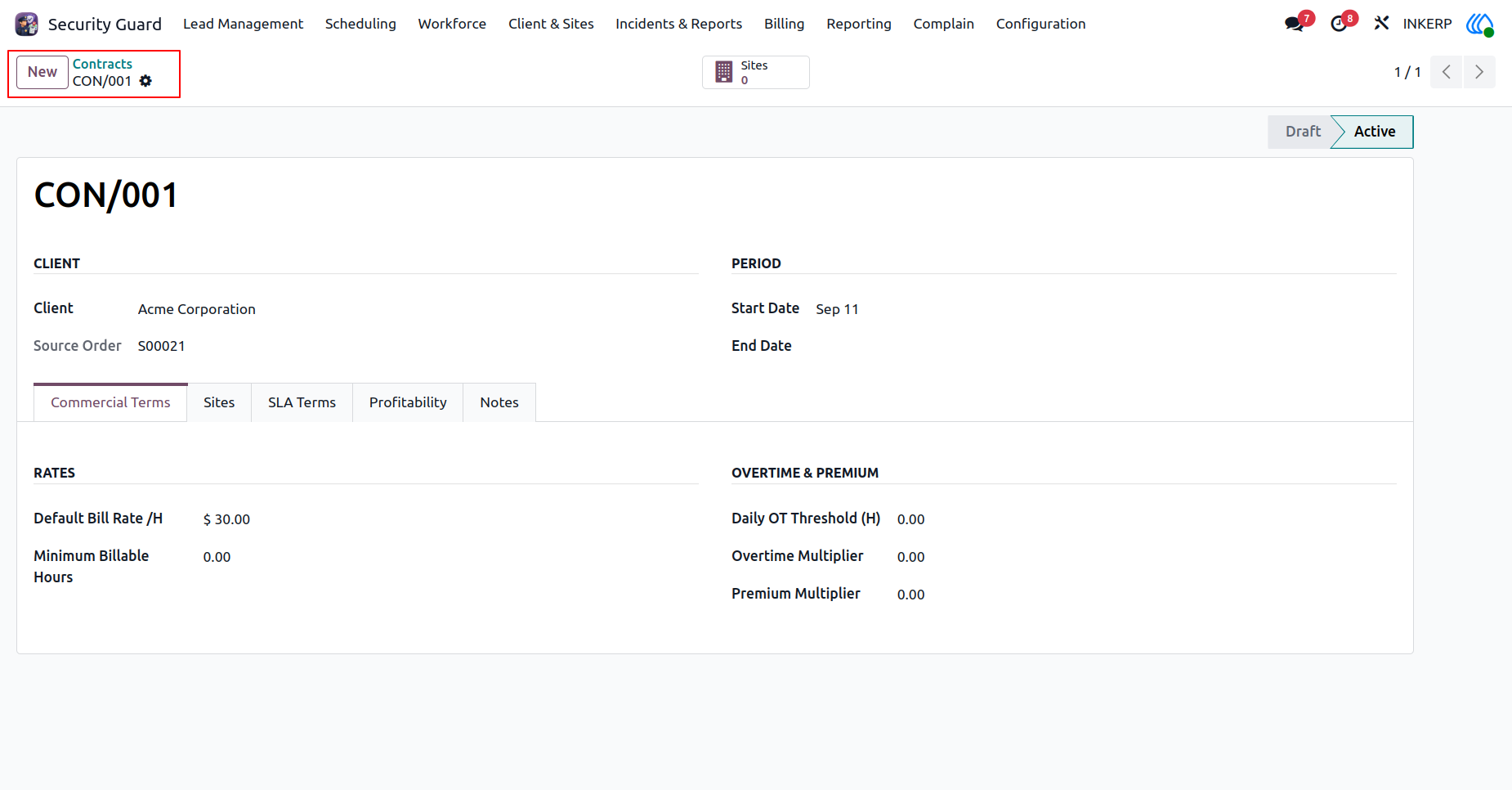Edit the Daily OT Threshold value
Screen dimensions: 1512x790
(x=910, y=519)
